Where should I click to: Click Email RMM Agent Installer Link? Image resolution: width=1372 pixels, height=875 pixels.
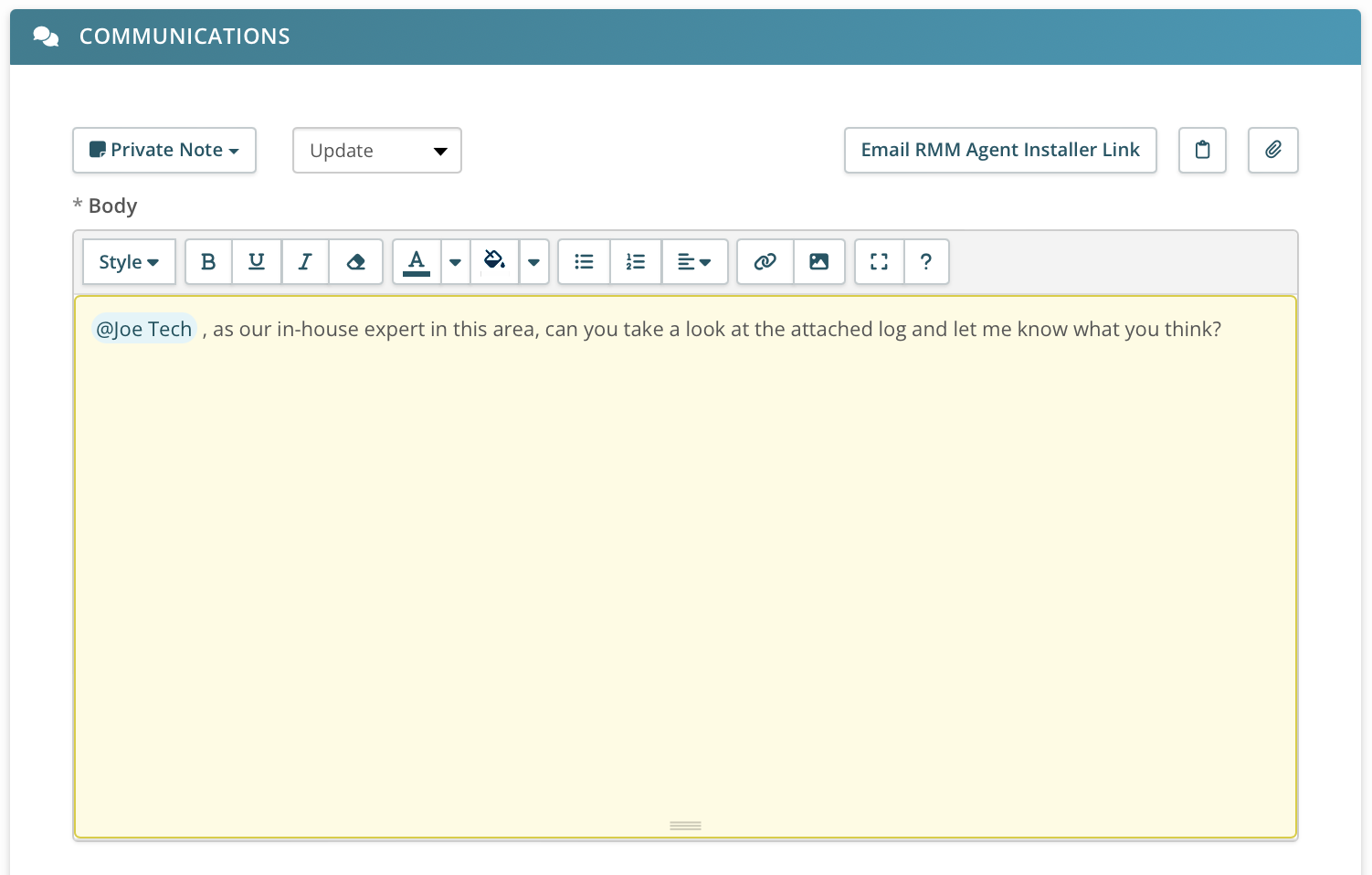[x=1000, y=150]
